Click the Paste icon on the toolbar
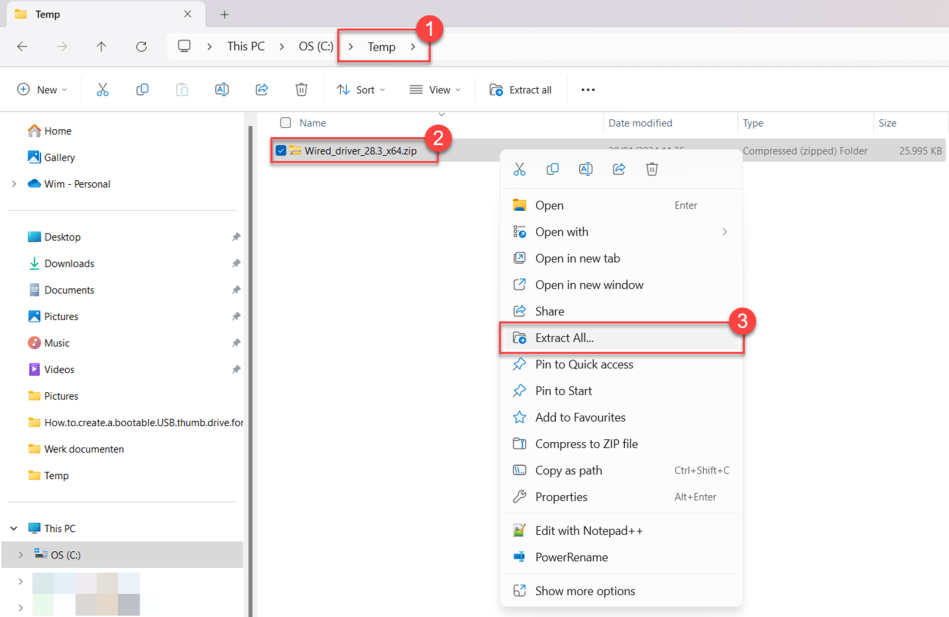Viewport: 949px width, 617px height. [x=182, y=89]
